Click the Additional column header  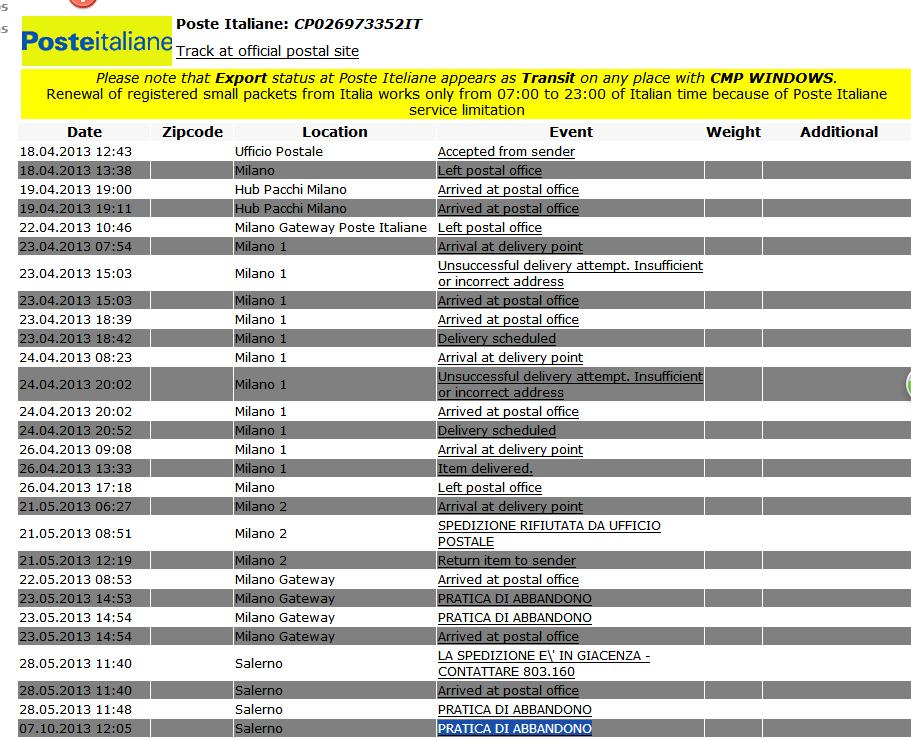point(839,132)
